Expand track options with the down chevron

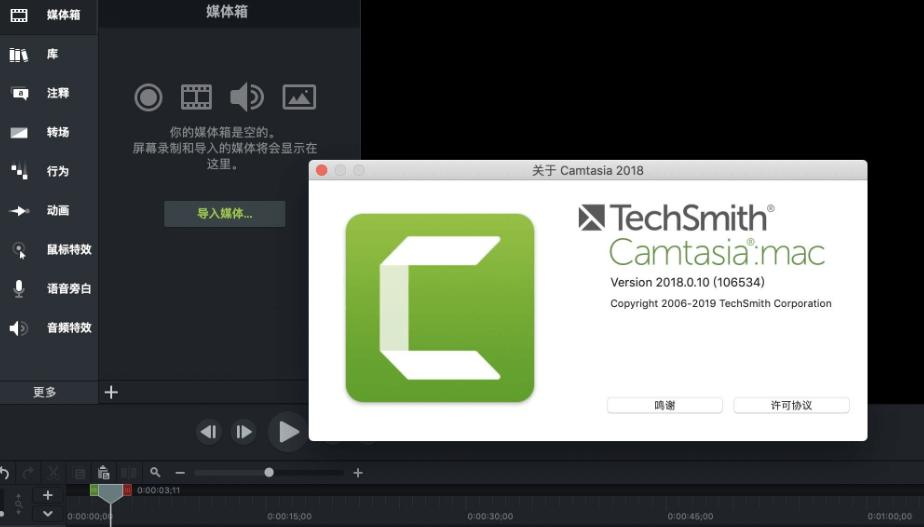point(48,514)
